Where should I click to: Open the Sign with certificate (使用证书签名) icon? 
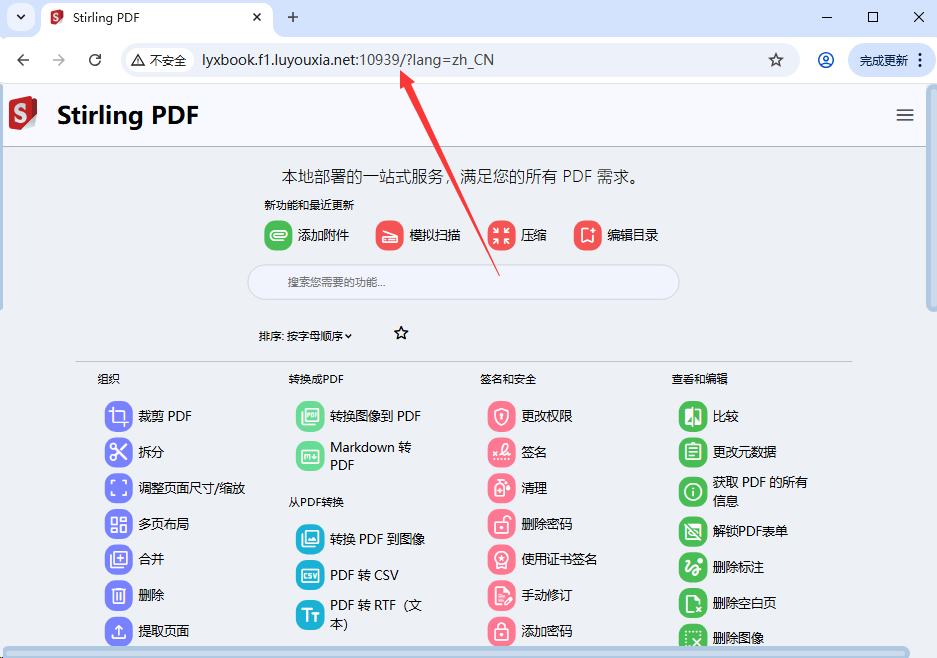click(501, 559)
